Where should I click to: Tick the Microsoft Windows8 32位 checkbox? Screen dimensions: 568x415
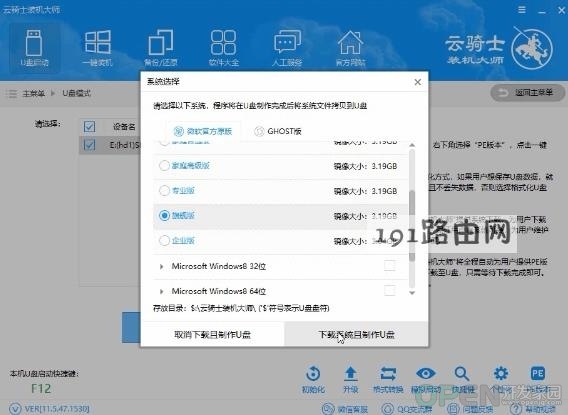tap(389, 265)
